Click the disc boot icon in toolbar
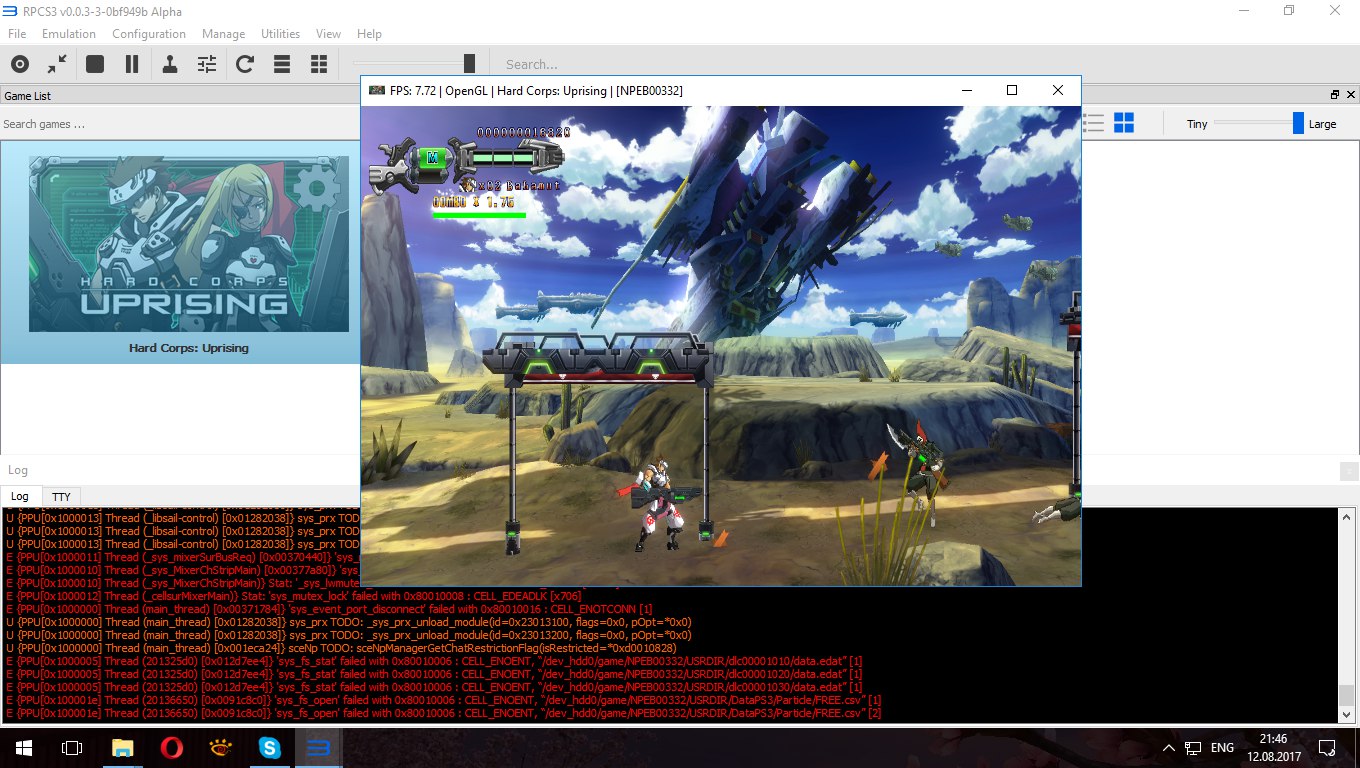The width and height of the screenshot is (1360, 768). (x=20, y=64)
